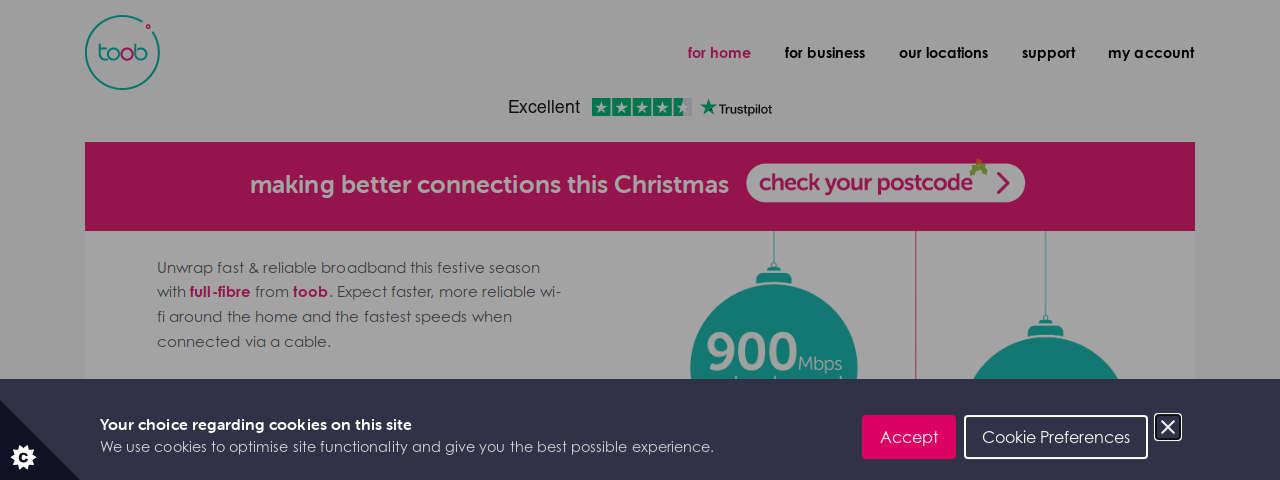Viewport: 1280px width, 480px height.
Task: Click the toob circular logo
Action: tap(122, 52)
